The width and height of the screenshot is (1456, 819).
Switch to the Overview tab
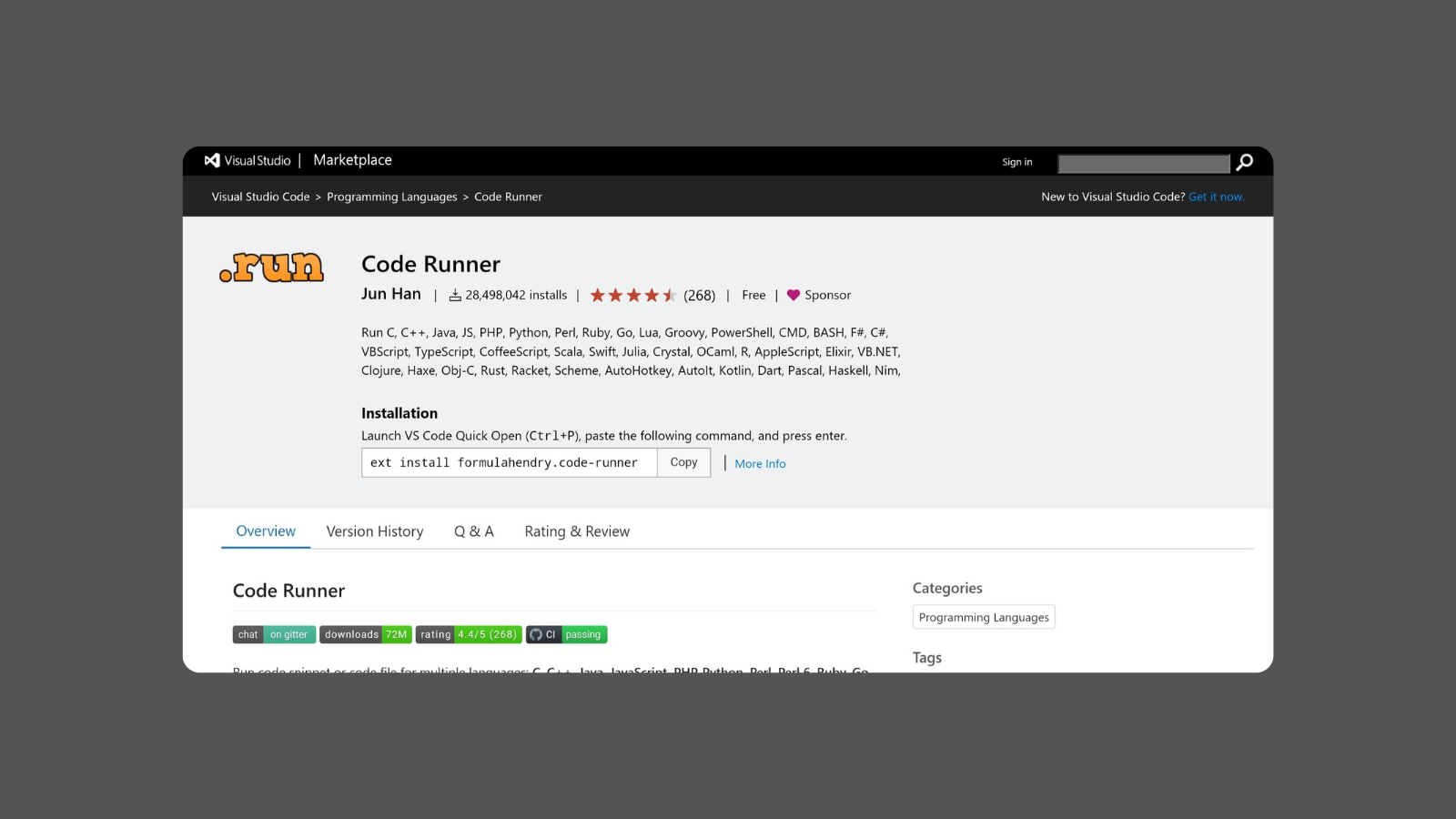(x=266, y=531)
